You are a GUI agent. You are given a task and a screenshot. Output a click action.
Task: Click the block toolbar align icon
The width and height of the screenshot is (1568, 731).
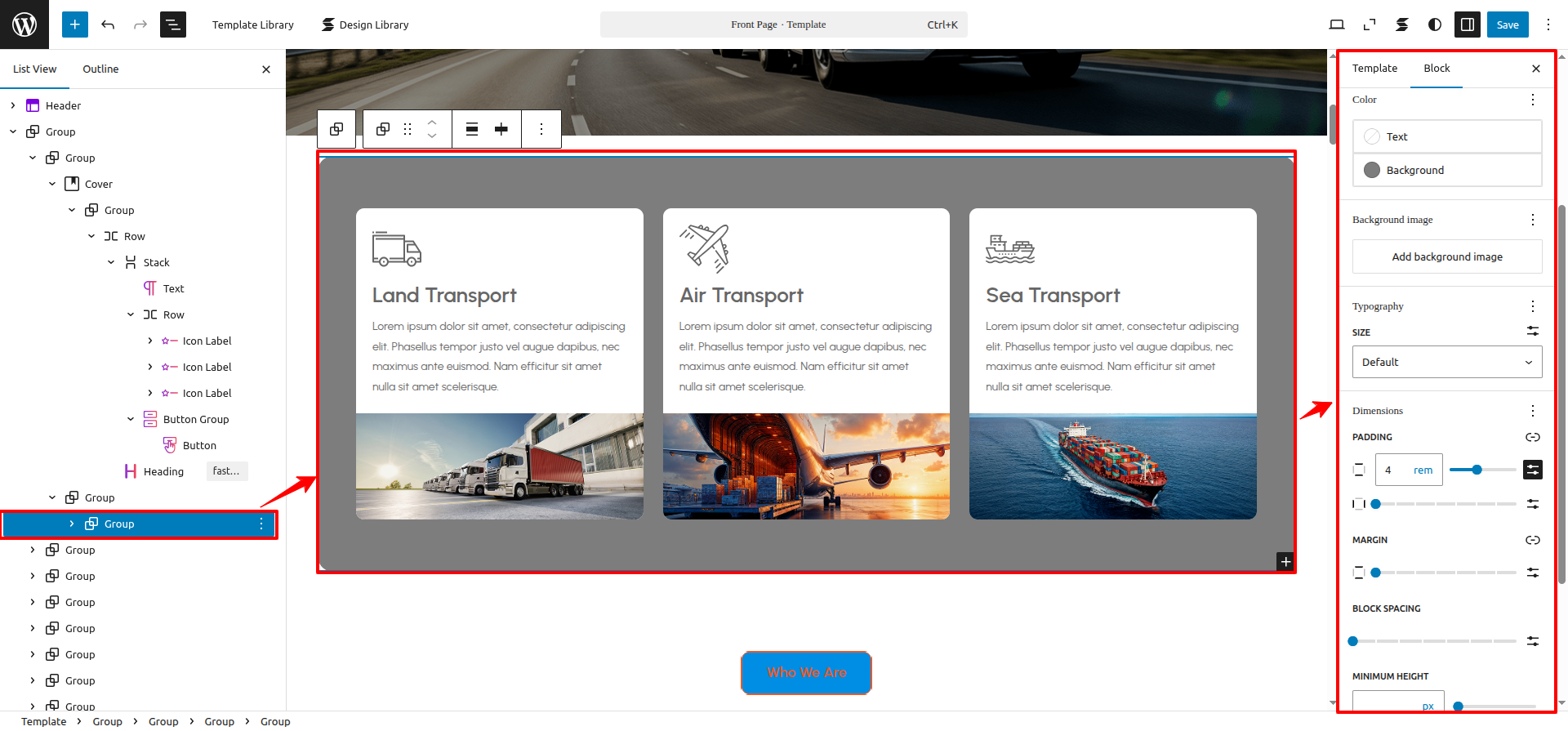pos(472,129)
